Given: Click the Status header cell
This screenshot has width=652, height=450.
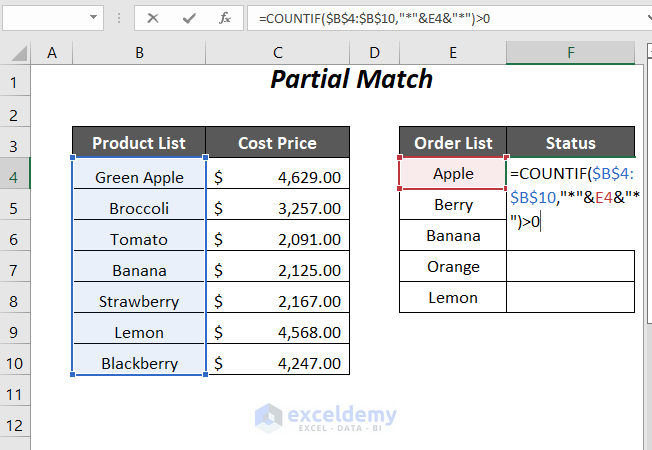Looking at the screenshot, I should [570, 143].
